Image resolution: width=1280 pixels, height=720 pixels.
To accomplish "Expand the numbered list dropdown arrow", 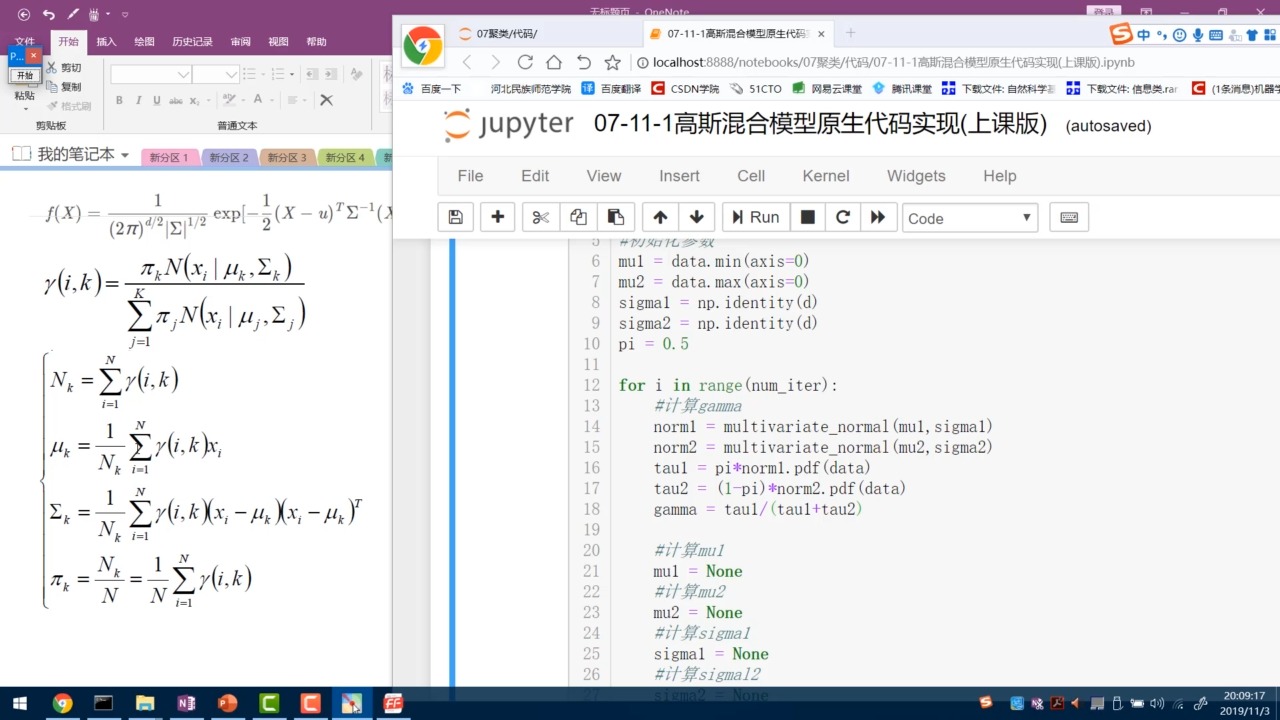I will 292,74.
